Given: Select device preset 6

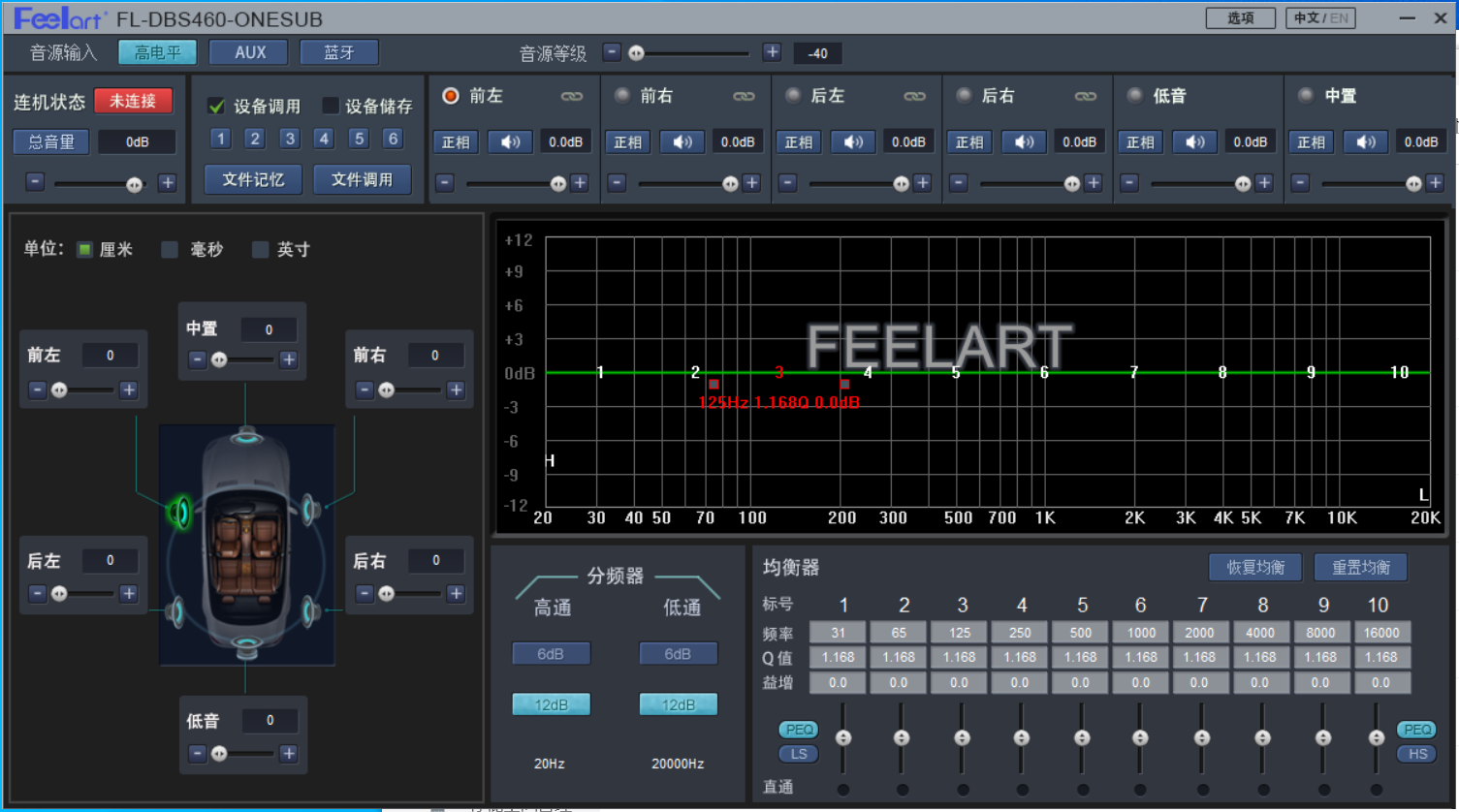Looking at the screenshot, I should (393, 139).
